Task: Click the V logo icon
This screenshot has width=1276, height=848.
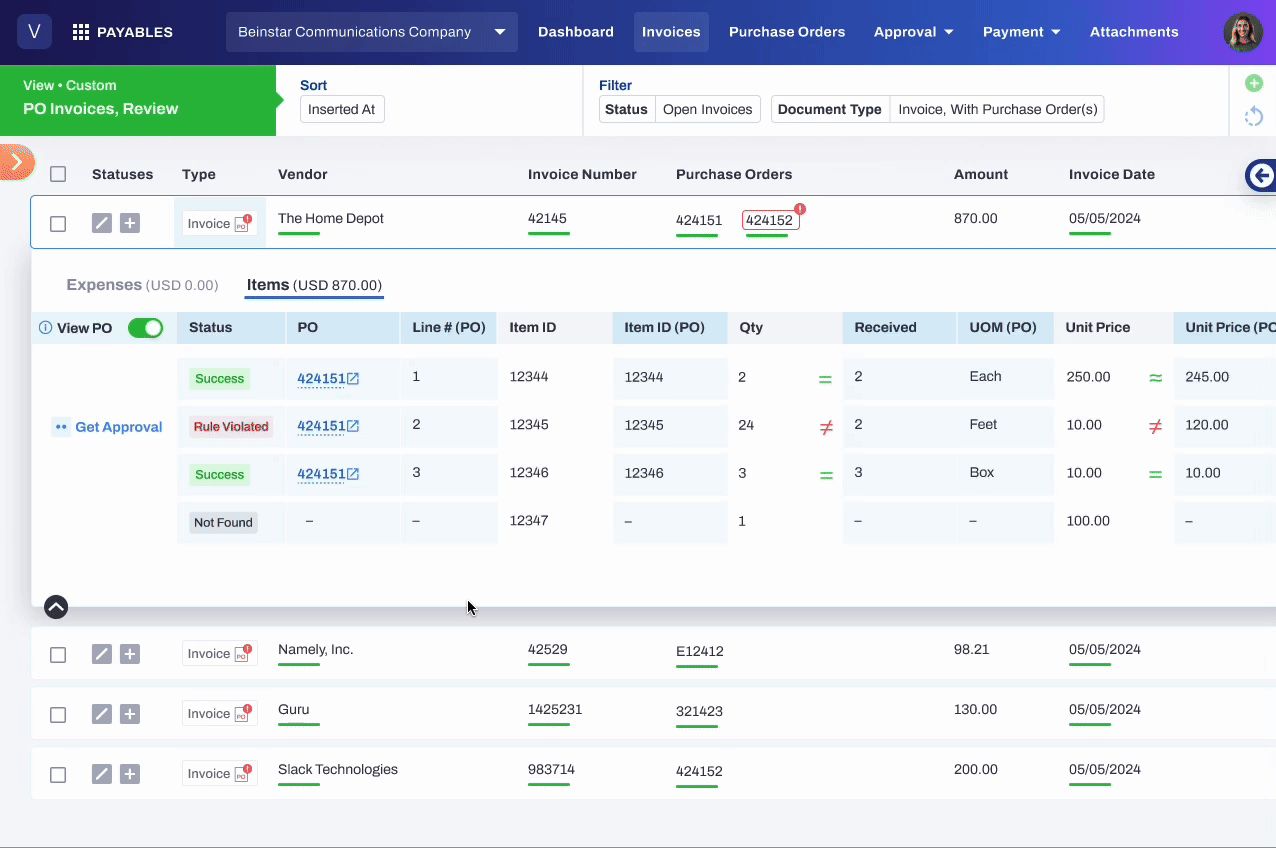Action: pos(34,32)
